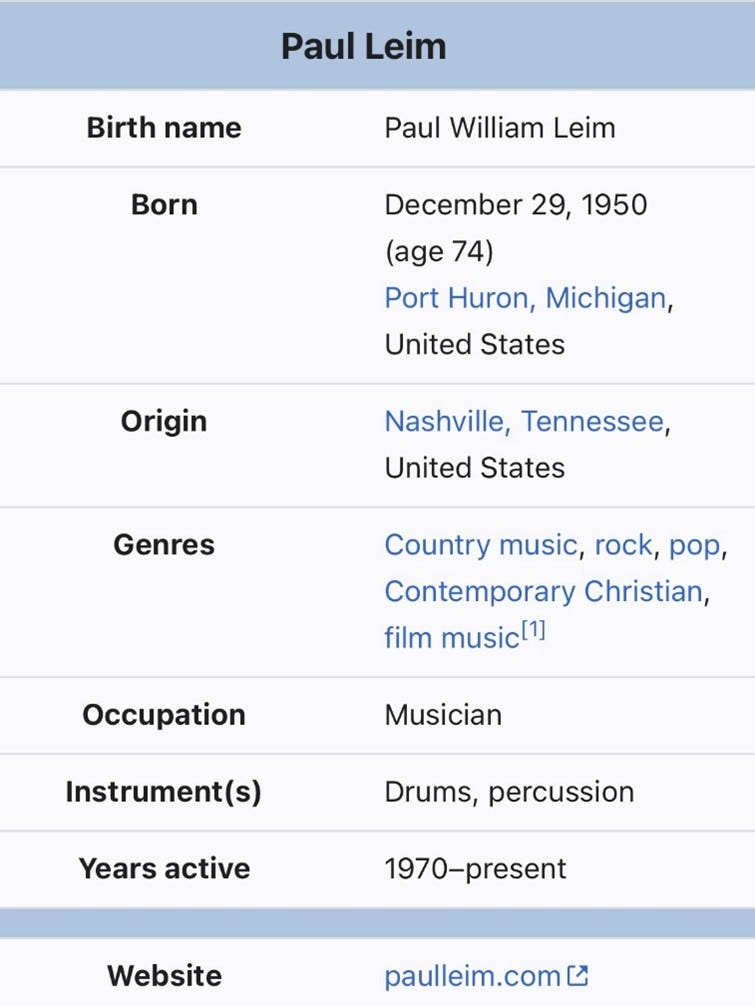Screen dimensions: 755x1006
Task: Open the Country music genre link
Action: coord(480,545)
